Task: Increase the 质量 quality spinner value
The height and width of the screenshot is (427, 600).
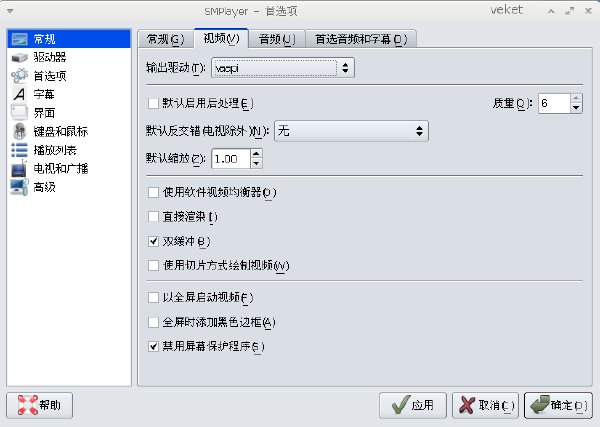Action: [576, 99]
